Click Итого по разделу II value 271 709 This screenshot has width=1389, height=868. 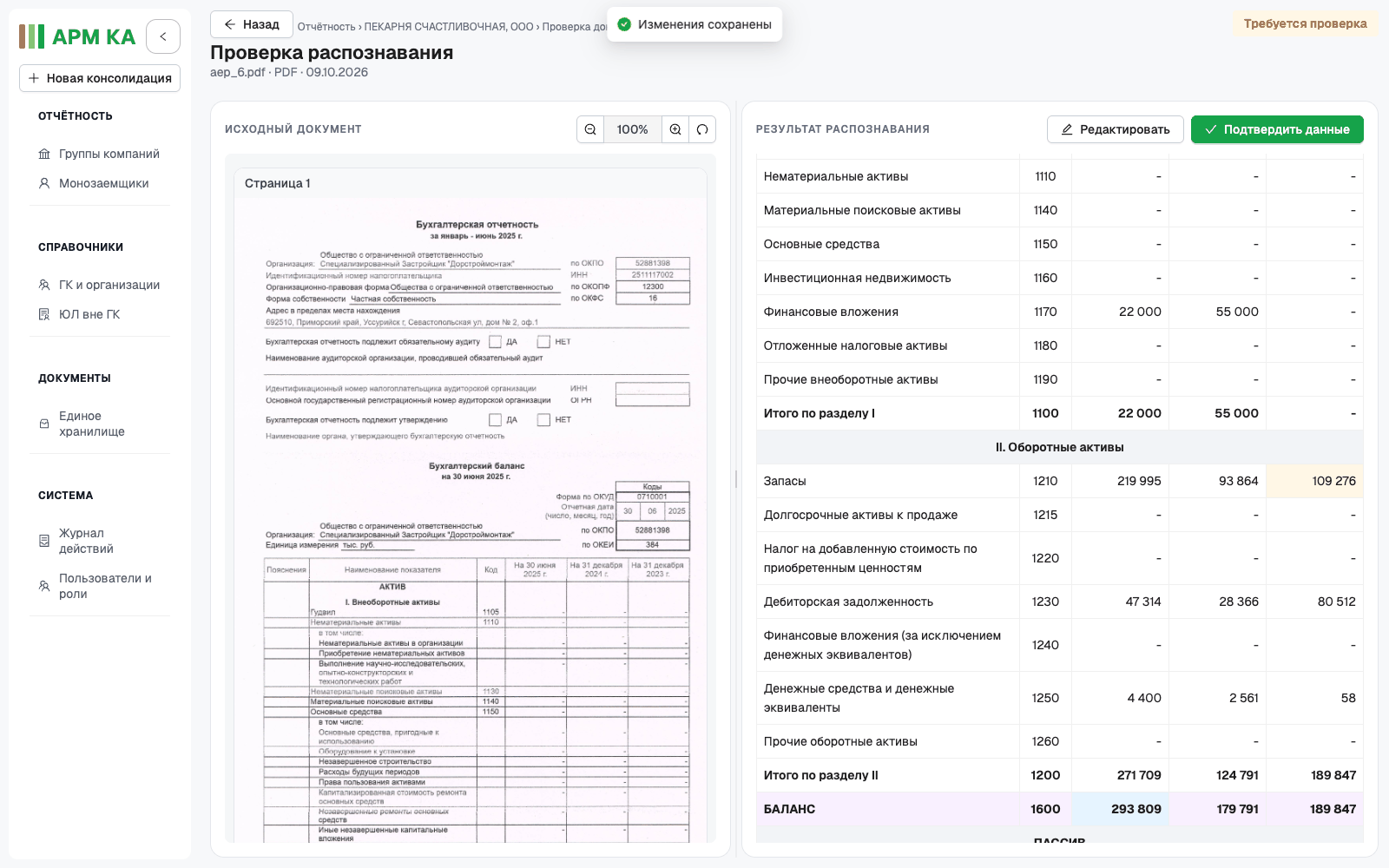tap(1120, 775)
